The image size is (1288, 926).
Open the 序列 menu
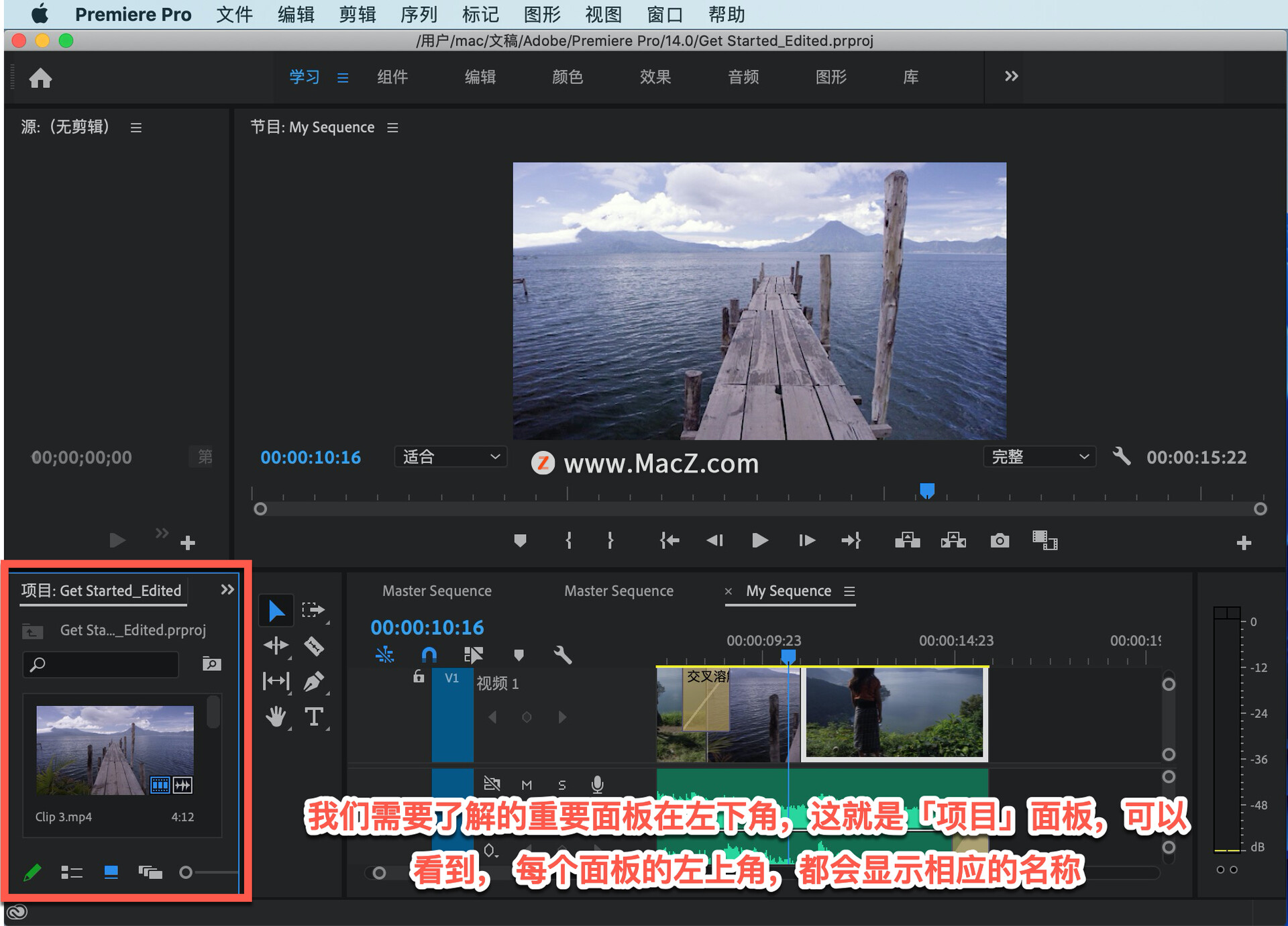tap(419, 14)
